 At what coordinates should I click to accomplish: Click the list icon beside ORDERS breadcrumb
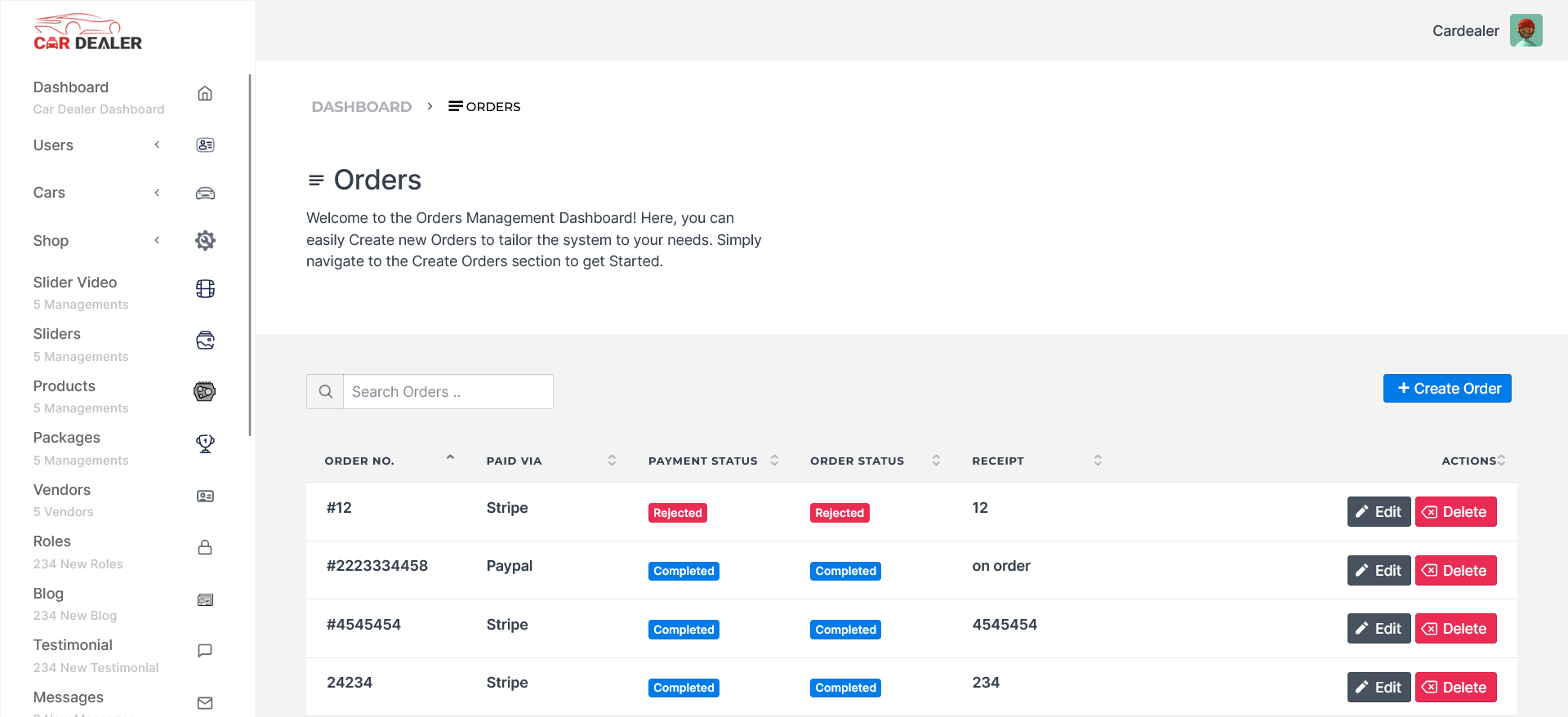(456, 106)
